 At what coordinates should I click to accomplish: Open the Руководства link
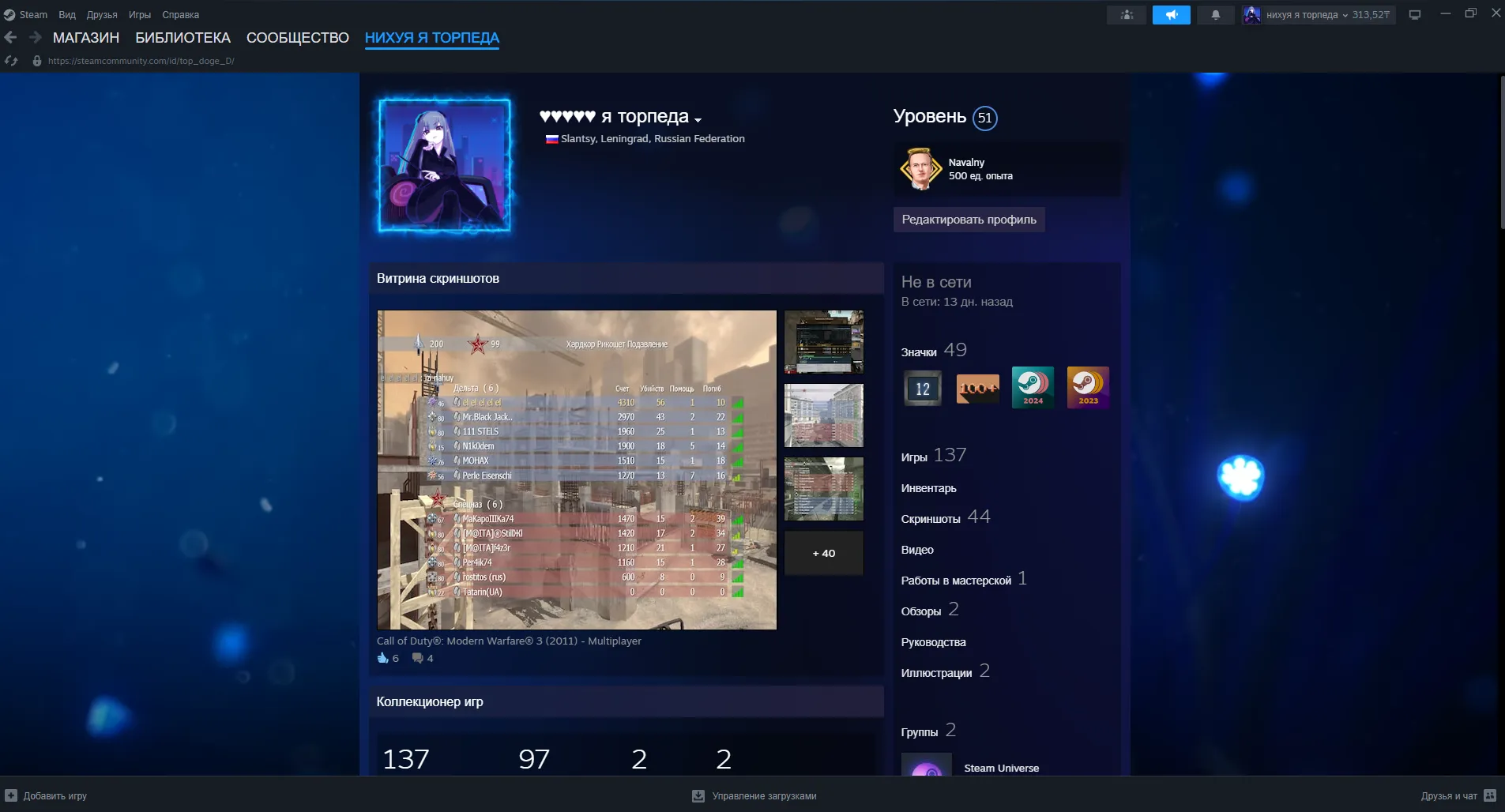point(934,642)
